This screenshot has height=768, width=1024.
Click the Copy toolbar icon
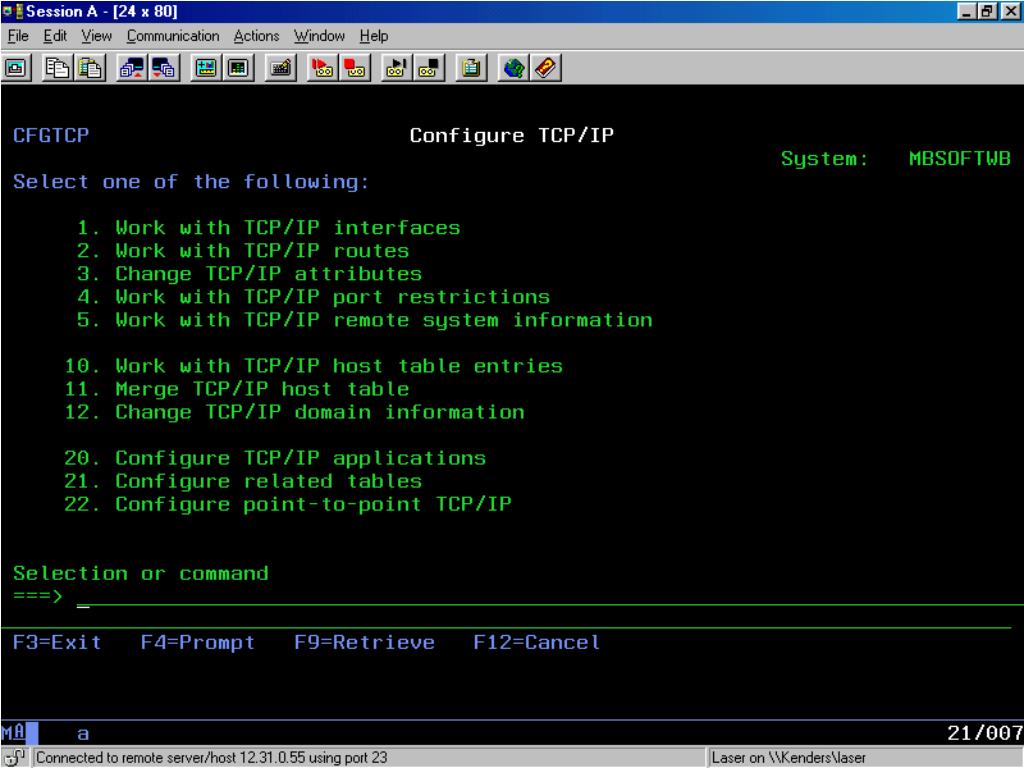[x=57, y=68]
